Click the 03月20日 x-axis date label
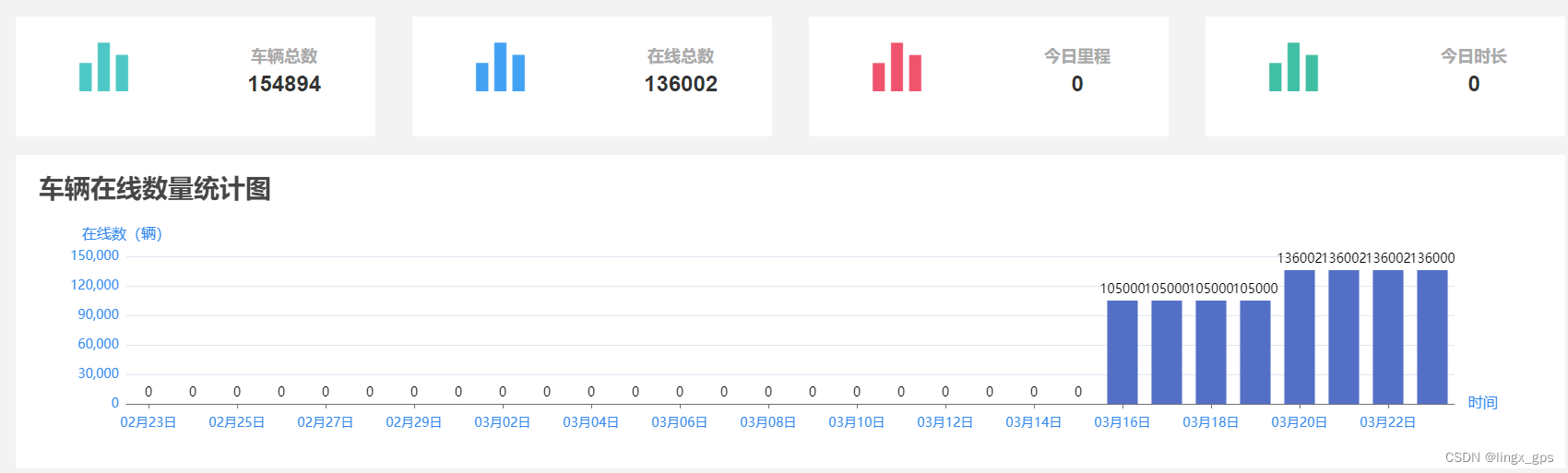The width and height of the screenshot is (1568, 473). point(1300,422)
